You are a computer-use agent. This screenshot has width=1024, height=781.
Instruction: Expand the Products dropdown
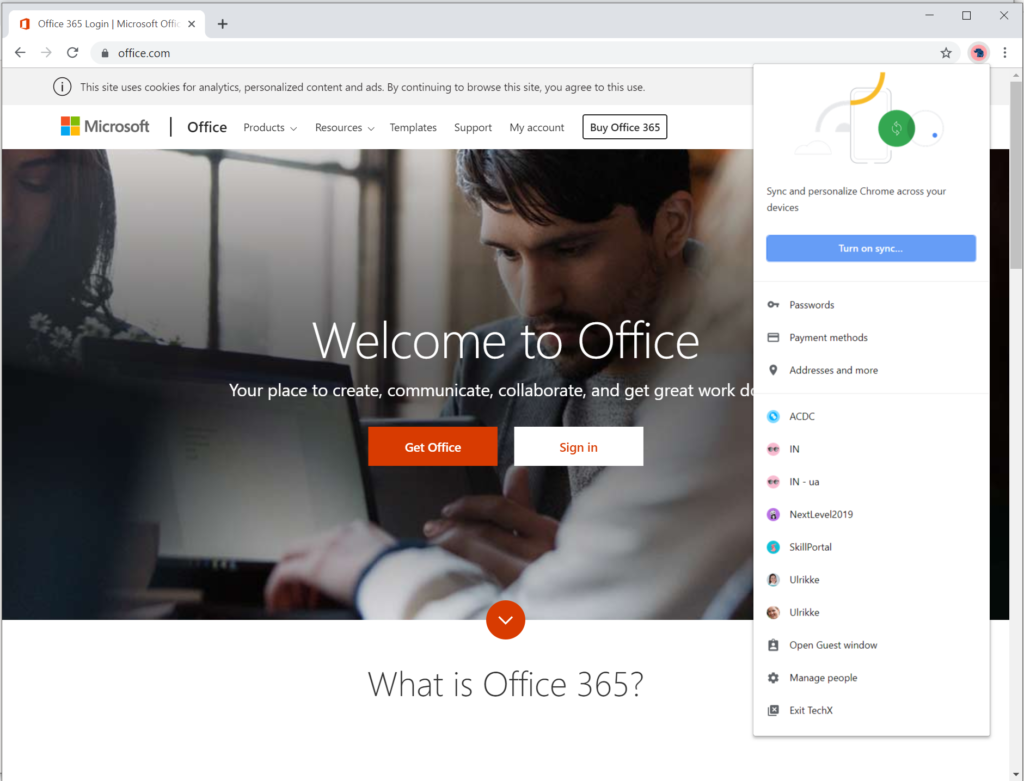[270, 127]
